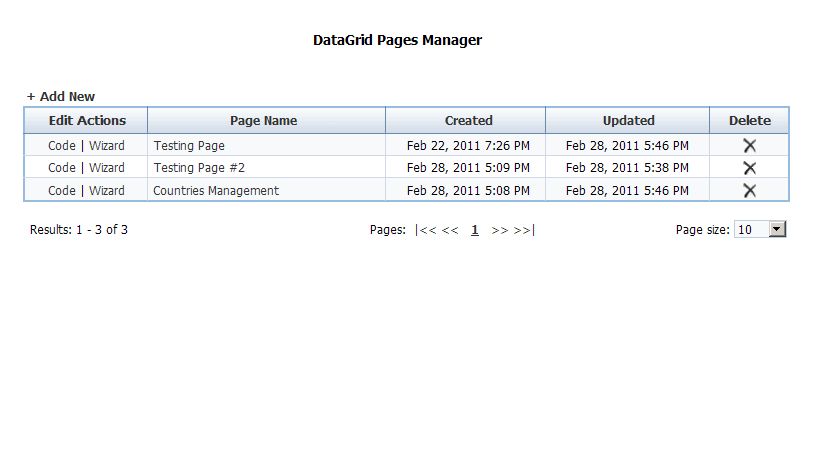This screenshot has height=450, width=815.
Task: Open Code editor for Countries Management
Action: [62, 191]
